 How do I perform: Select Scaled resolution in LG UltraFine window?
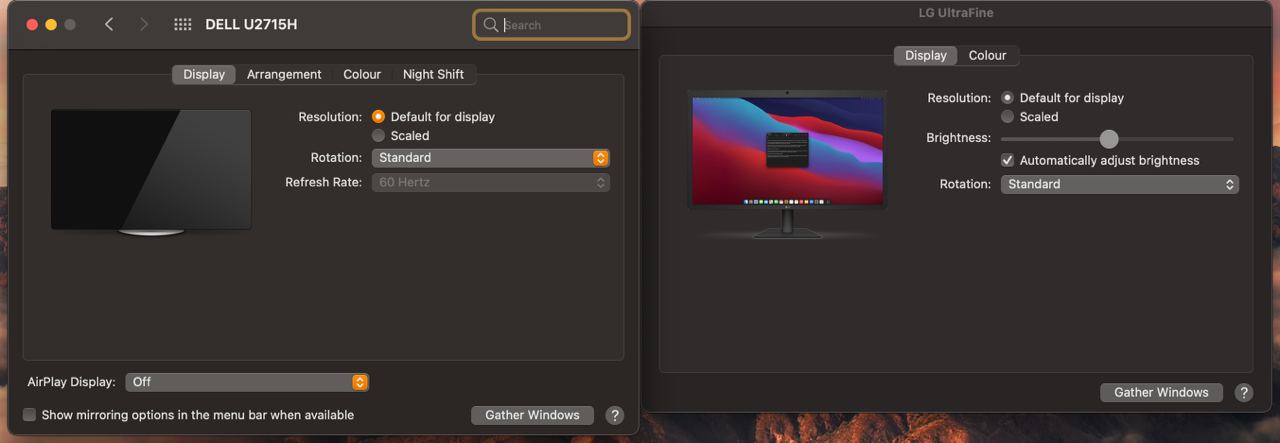pos(1007,117)
